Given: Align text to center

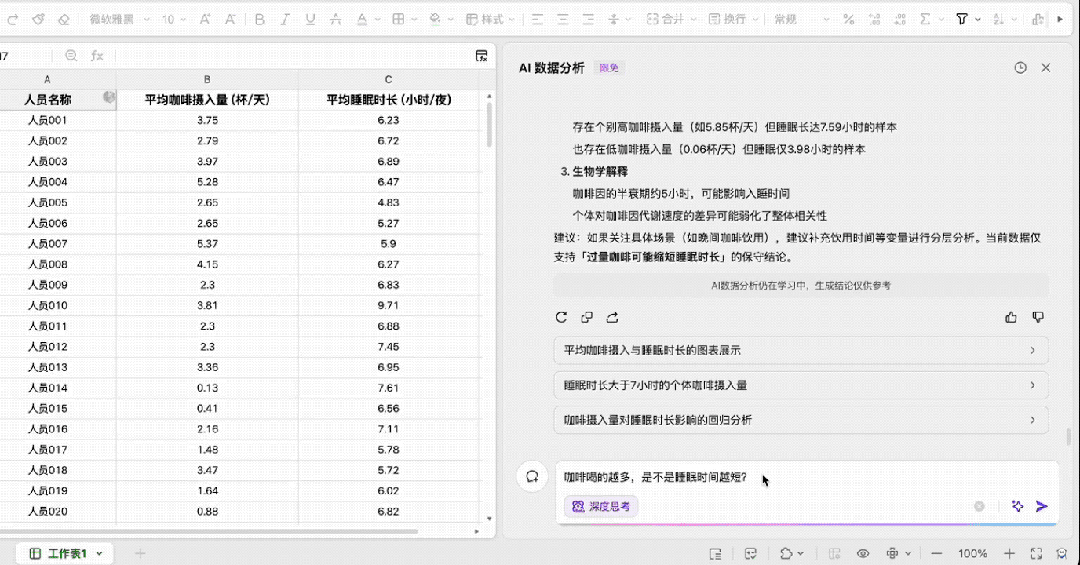Looking at the screenshot, I should click(x=563, y=19).
